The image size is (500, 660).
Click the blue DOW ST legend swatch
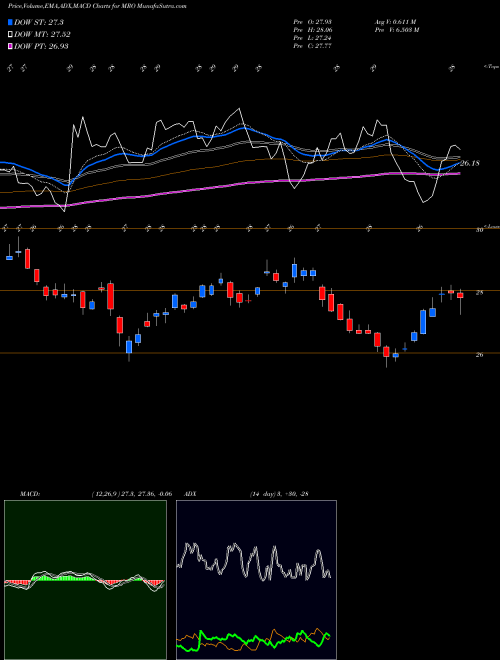click(10, 22)
